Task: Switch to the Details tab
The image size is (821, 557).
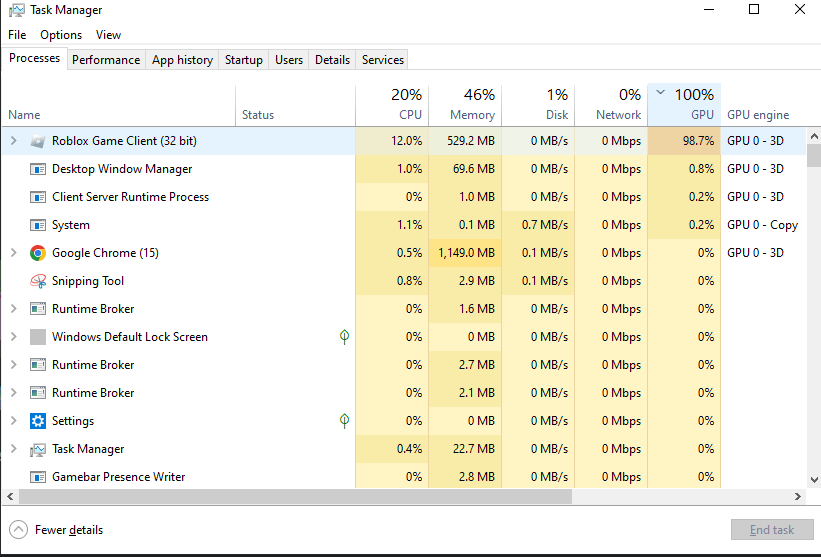Action: 332,60
